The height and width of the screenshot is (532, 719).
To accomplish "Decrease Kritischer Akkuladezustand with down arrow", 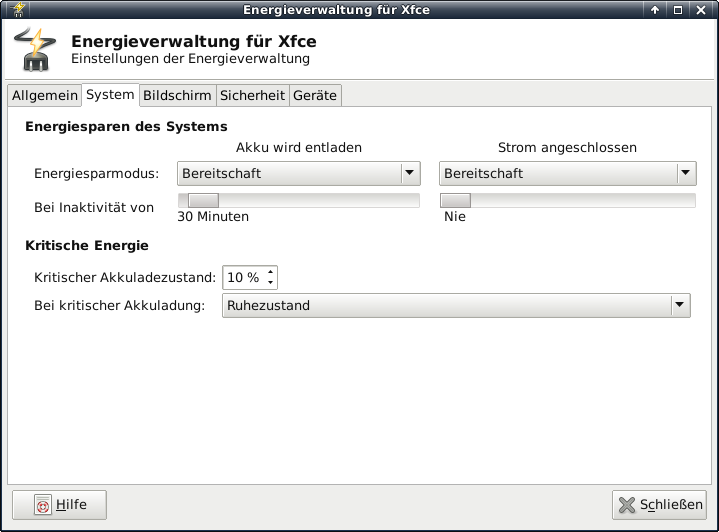I will point(270,283).
